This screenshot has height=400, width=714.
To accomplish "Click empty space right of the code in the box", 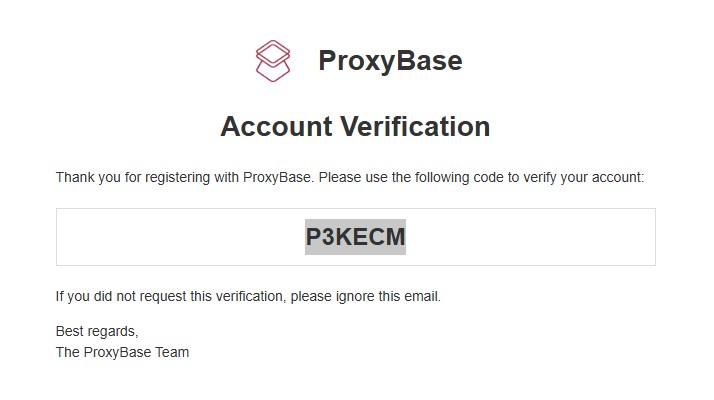I will (x=540, y=237).
